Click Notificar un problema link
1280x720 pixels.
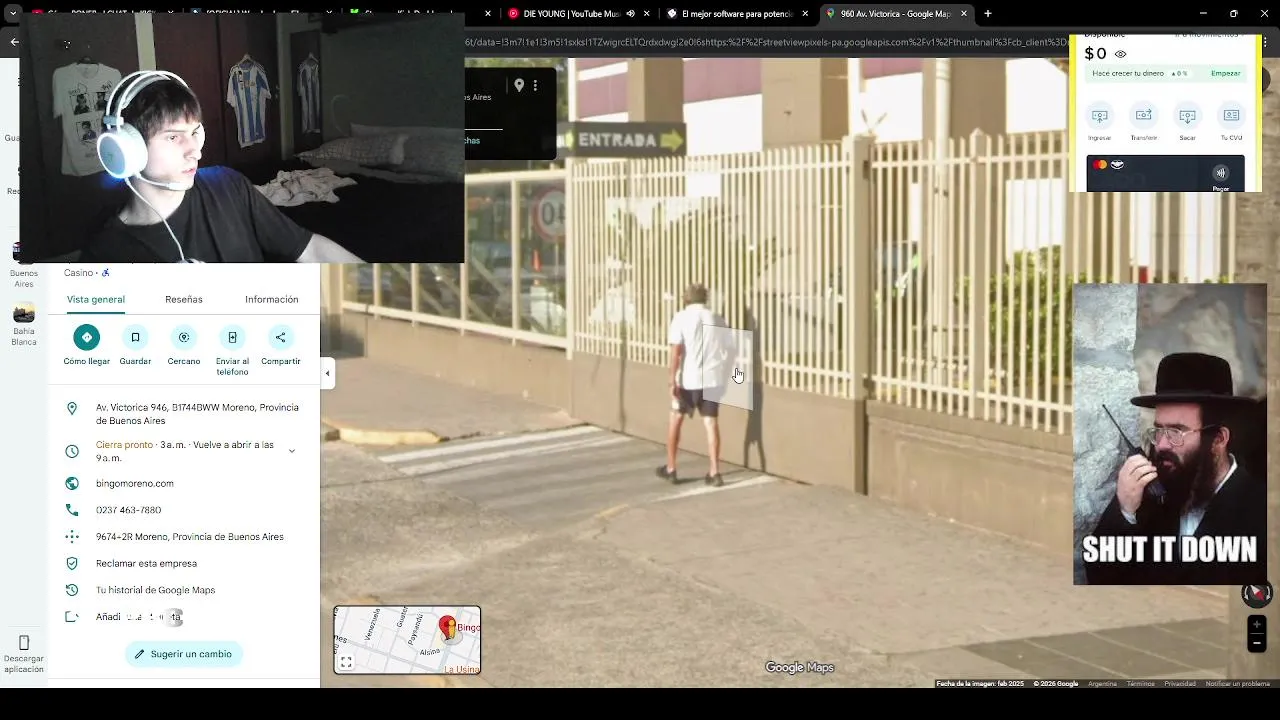tap(1238, 684)
